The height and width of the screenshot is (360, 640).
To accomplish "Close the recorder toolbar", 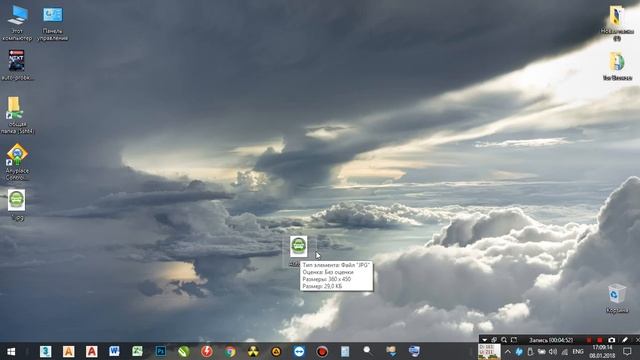I will coord(637,340).
